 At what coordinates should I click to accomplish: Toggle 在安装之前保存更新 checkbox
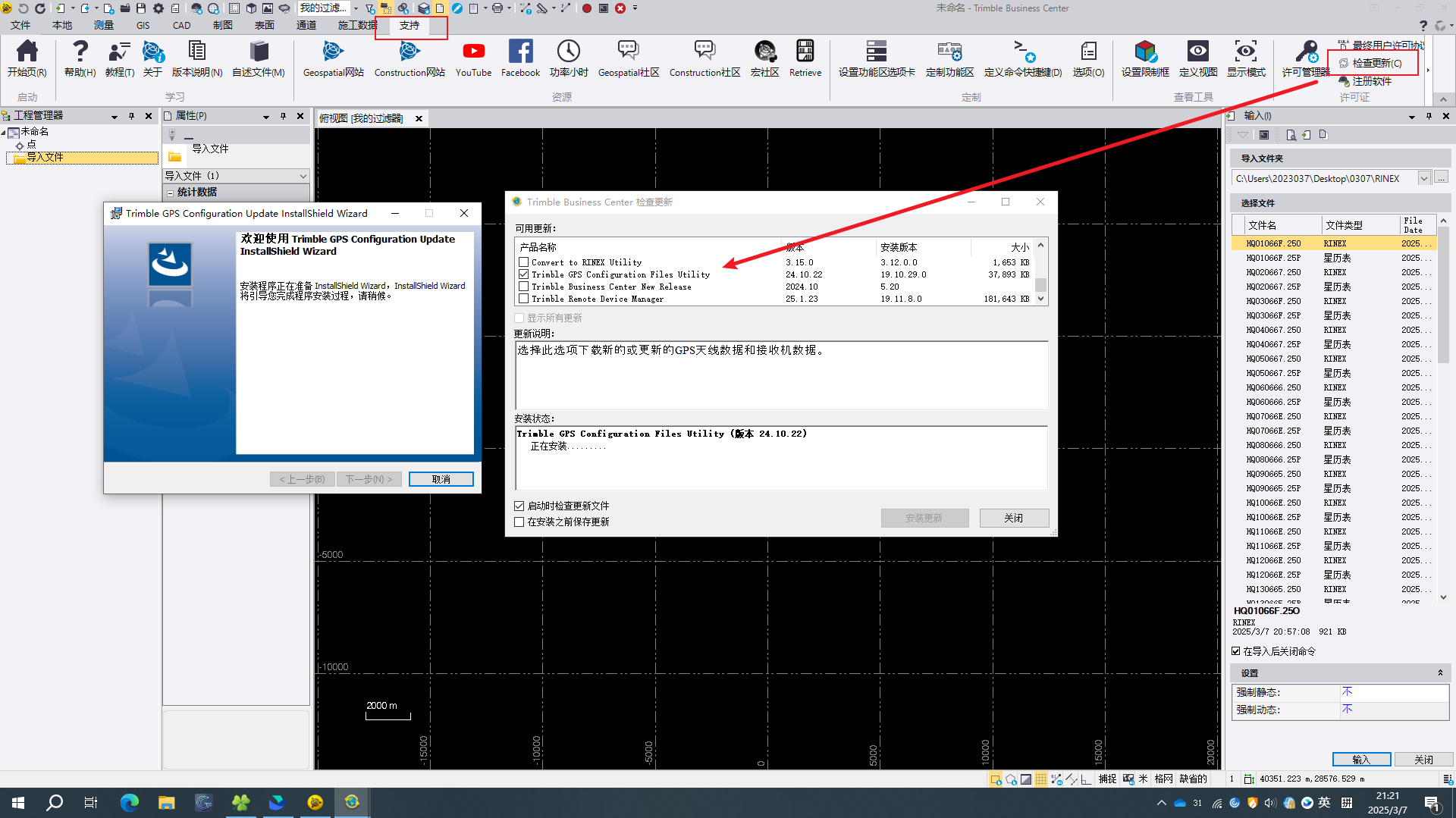tap(519, 522)
